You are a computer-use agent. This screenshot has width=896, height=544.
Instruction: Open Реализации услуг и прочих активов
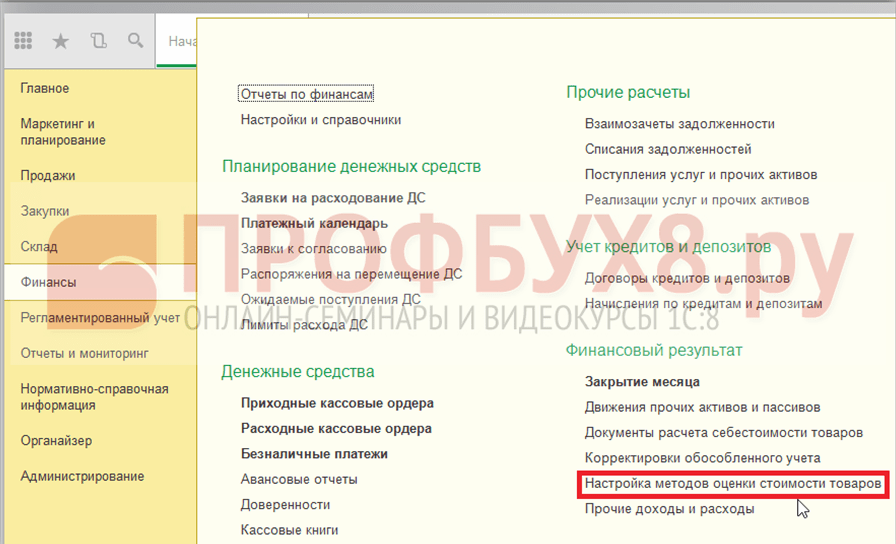tap(697, 200)
